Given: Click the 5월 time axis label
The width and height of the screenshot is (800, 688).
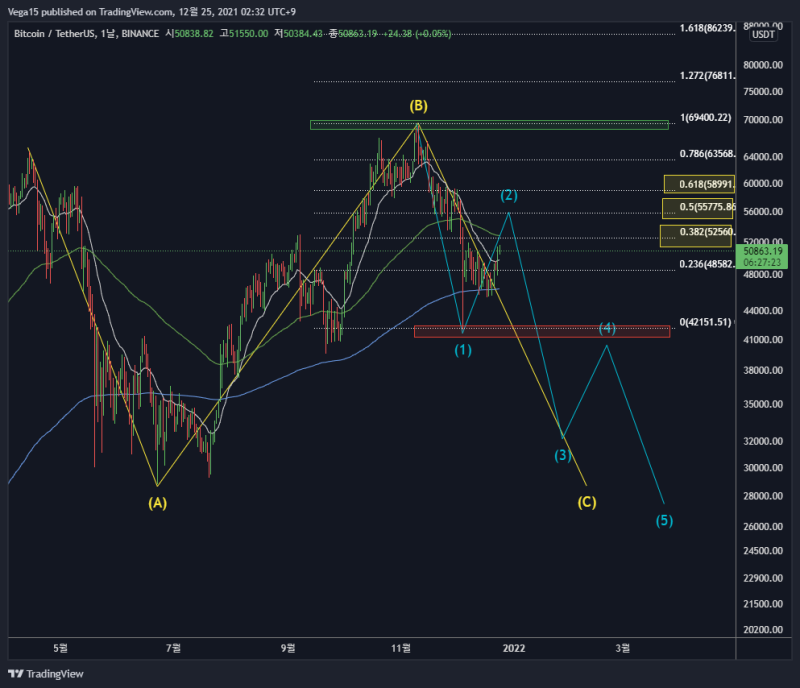Looking at the screenshot, I should point(60,648).
